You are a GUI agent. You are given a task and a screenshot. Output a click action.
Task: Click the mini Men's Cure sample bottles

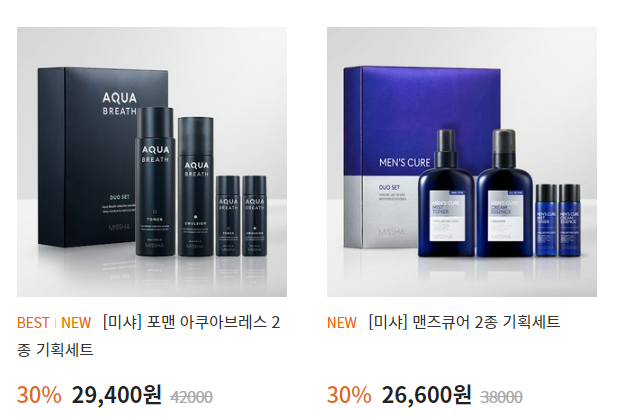pyautogui.click(x=558, y=220)
